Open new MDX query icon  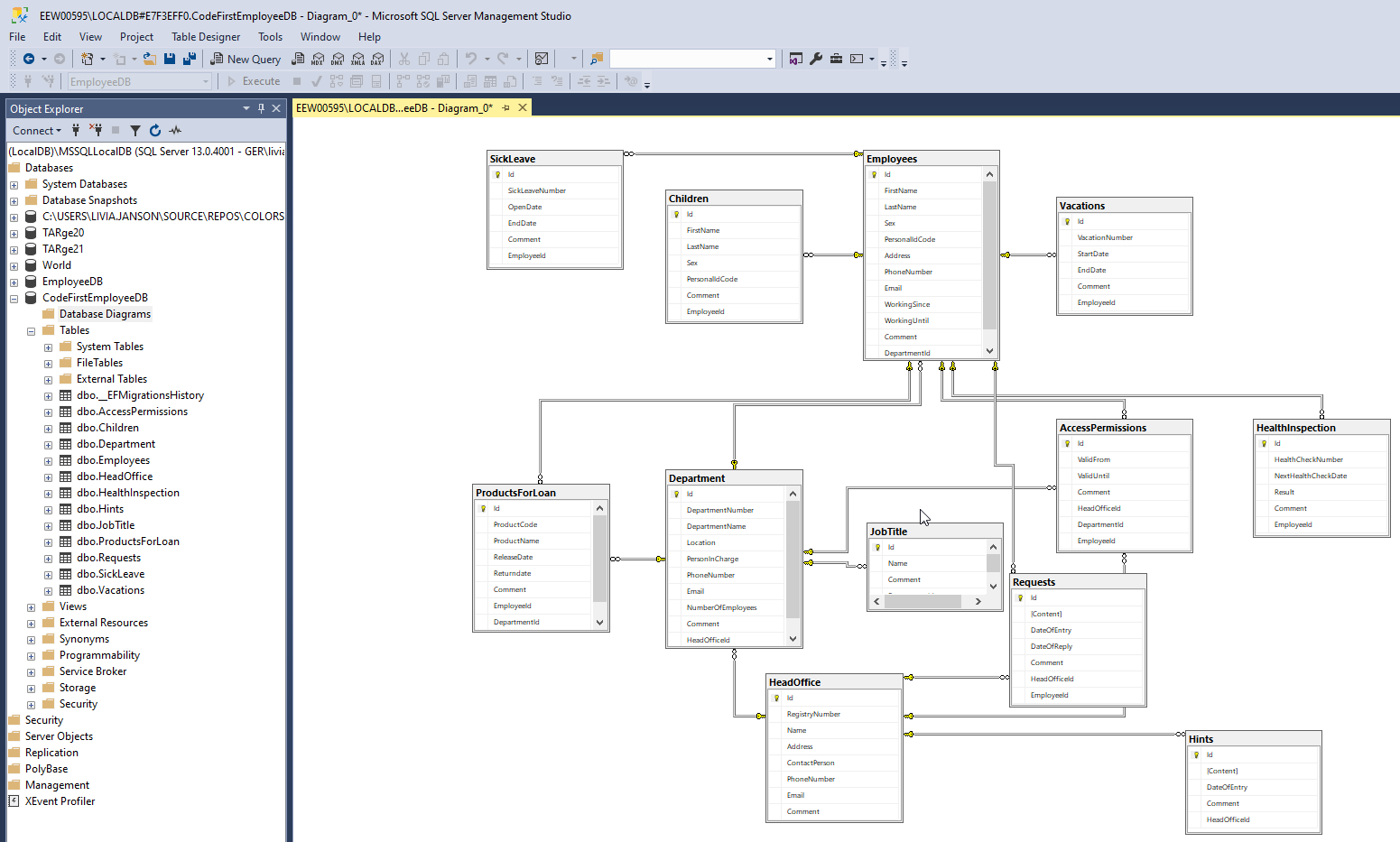[318, 59]
